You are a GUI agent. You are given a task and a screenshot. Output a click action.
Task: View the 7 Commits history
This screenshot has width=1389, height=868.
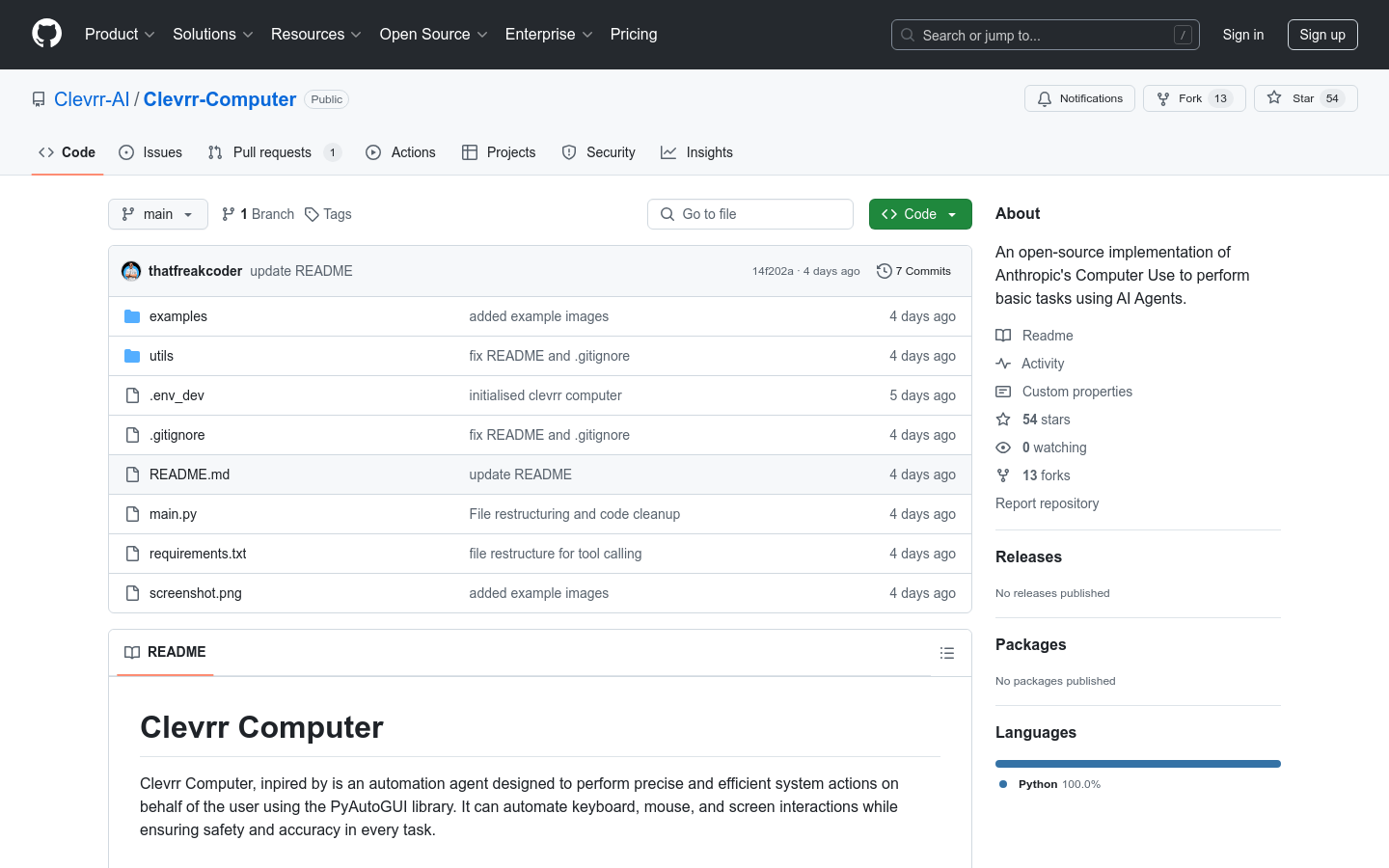(913, 271)
